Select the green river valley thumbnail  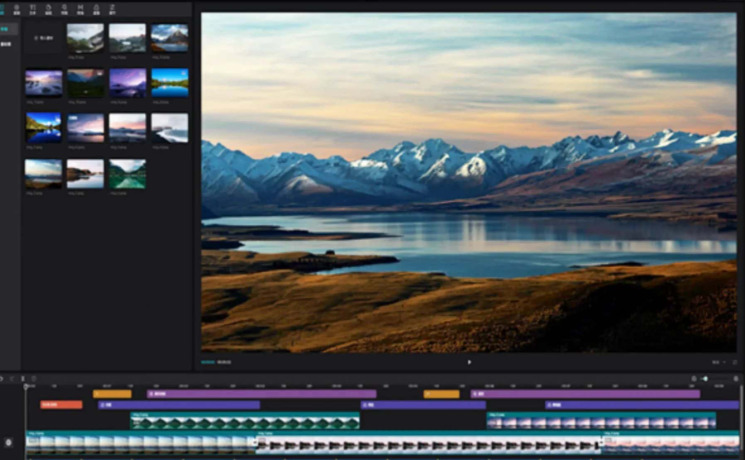pyautogui.click(x=127, y=174)
